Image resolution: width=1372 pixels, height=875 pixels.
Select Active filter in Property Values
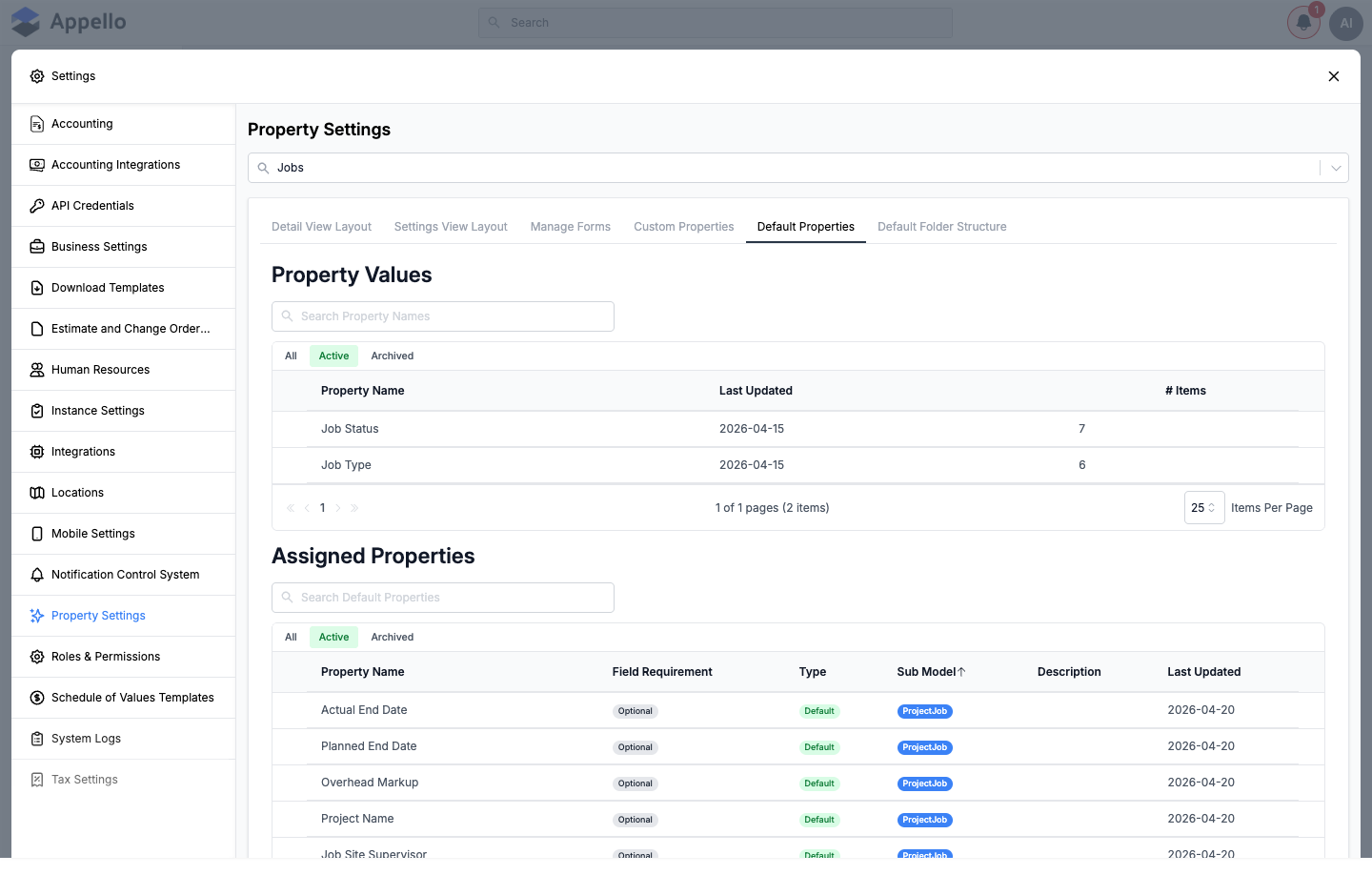click(333, 356)
